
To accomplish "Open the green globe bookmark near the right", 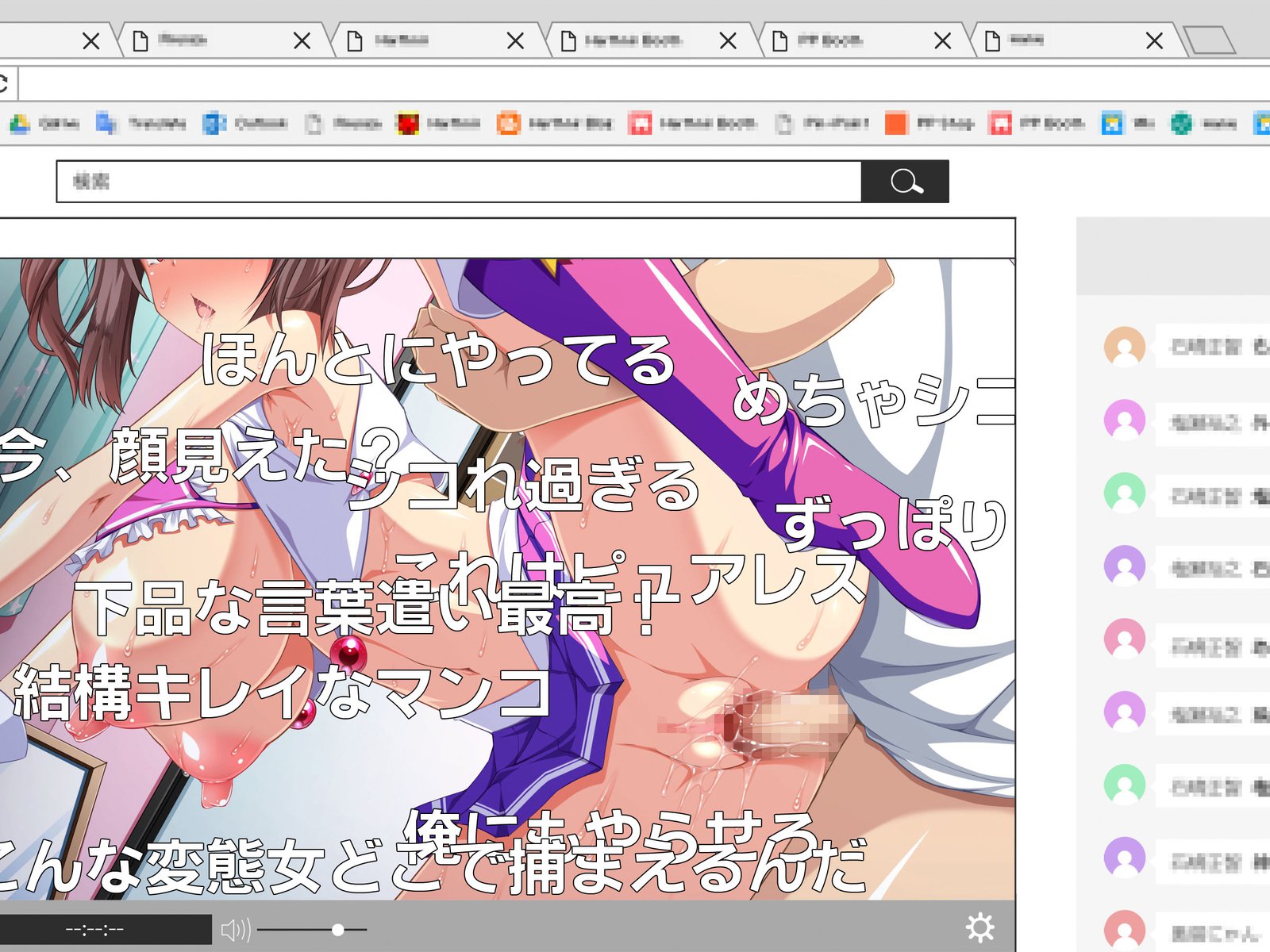I will coord(1180,124).
